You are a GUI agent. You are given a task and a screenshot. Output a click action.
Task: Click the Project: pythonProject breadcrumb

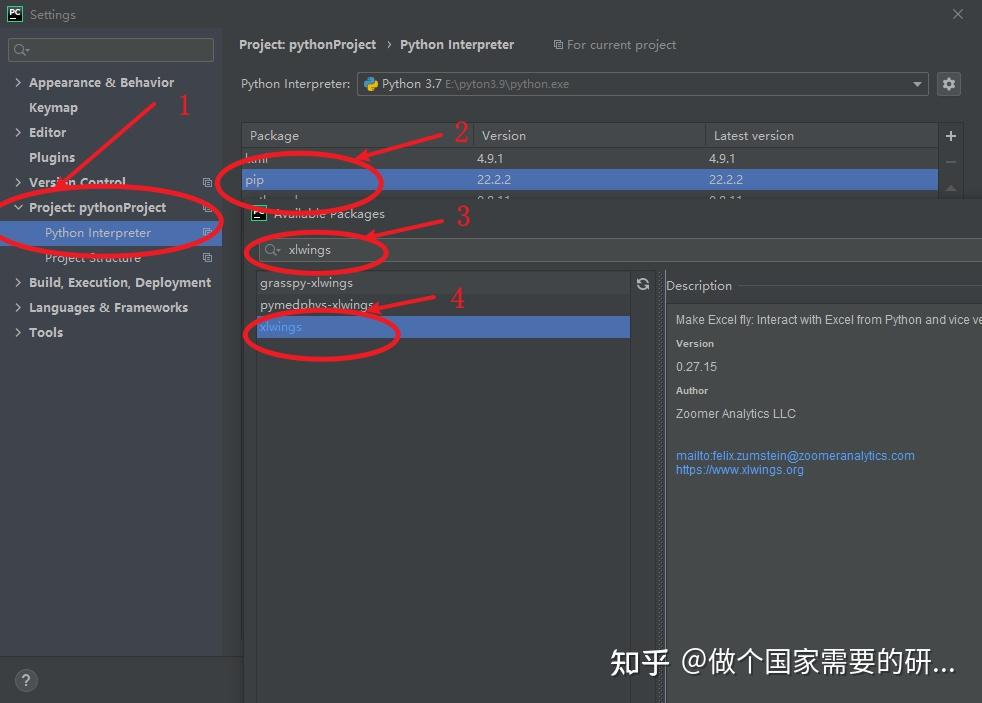click(308, 44)
